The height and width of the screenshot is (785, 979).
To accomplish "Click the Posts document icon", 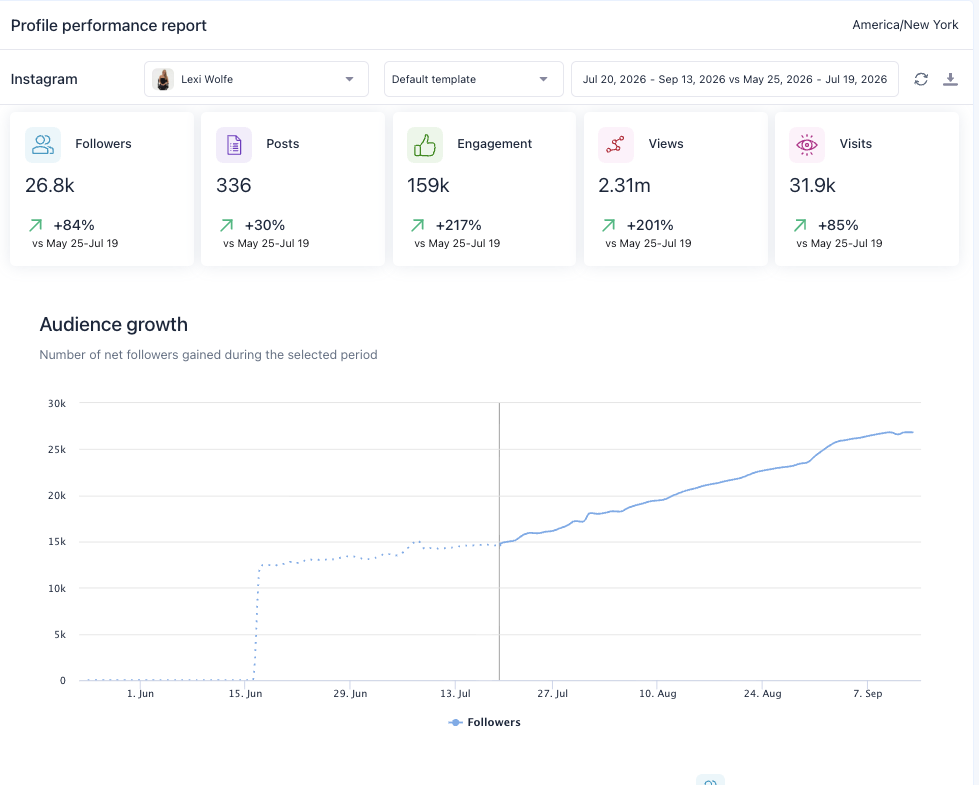I will tap(234, 145).
